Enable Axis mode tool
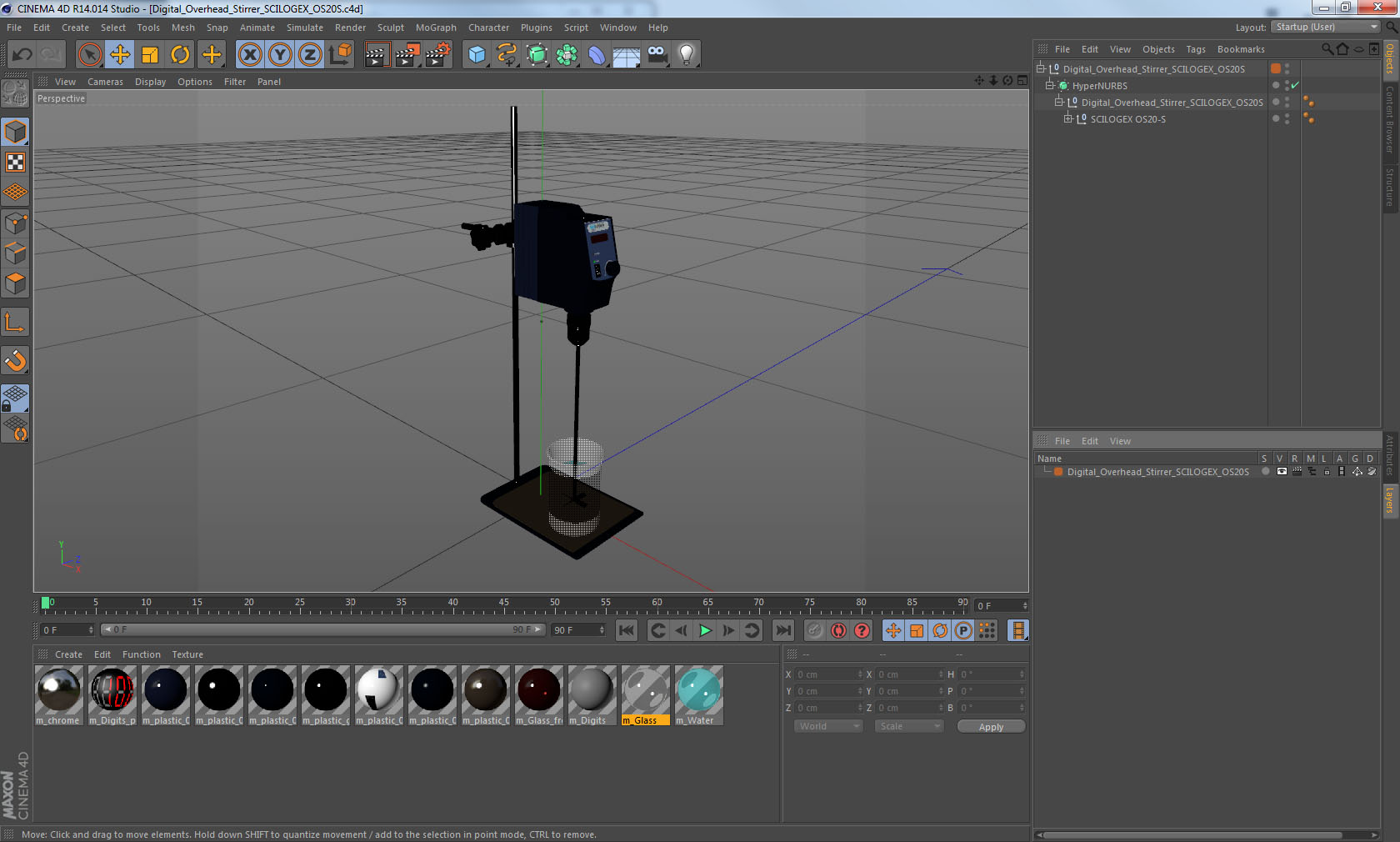Screen dimensions: 1400x842 (x=15, y=322)
